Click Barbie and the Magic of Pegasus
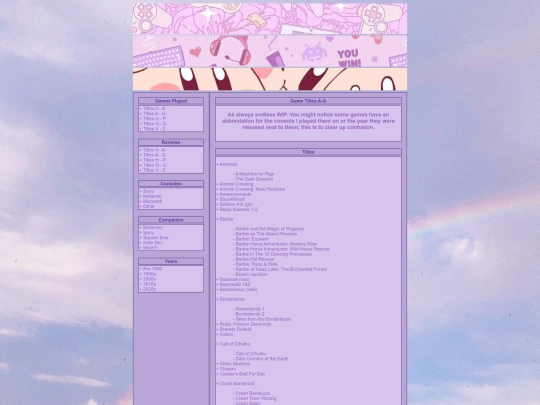540x405 pixels. point(270,229)
